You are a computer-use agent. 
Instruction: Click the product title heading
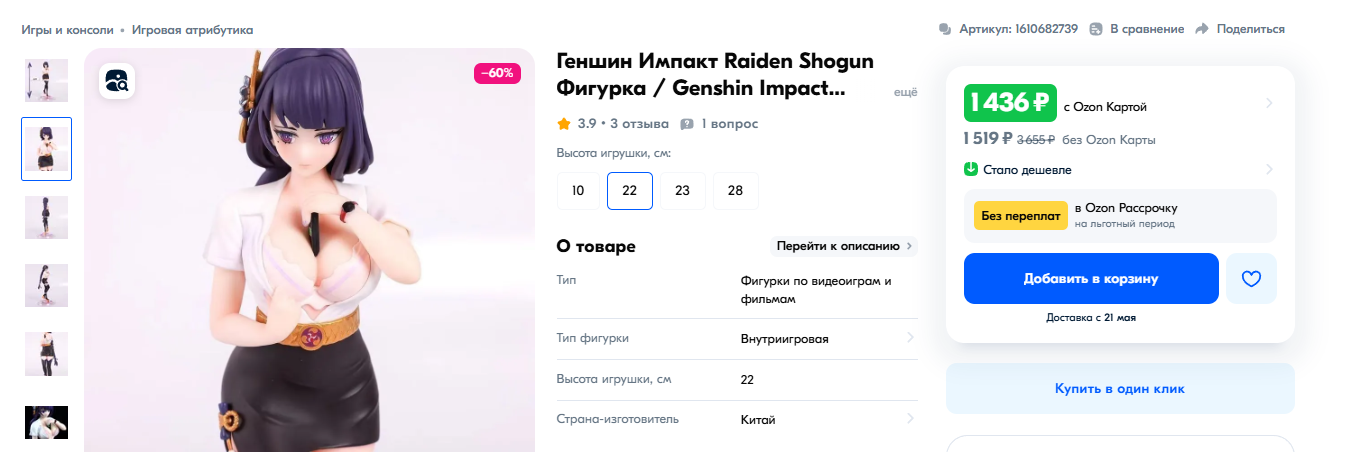coord(715,75)
